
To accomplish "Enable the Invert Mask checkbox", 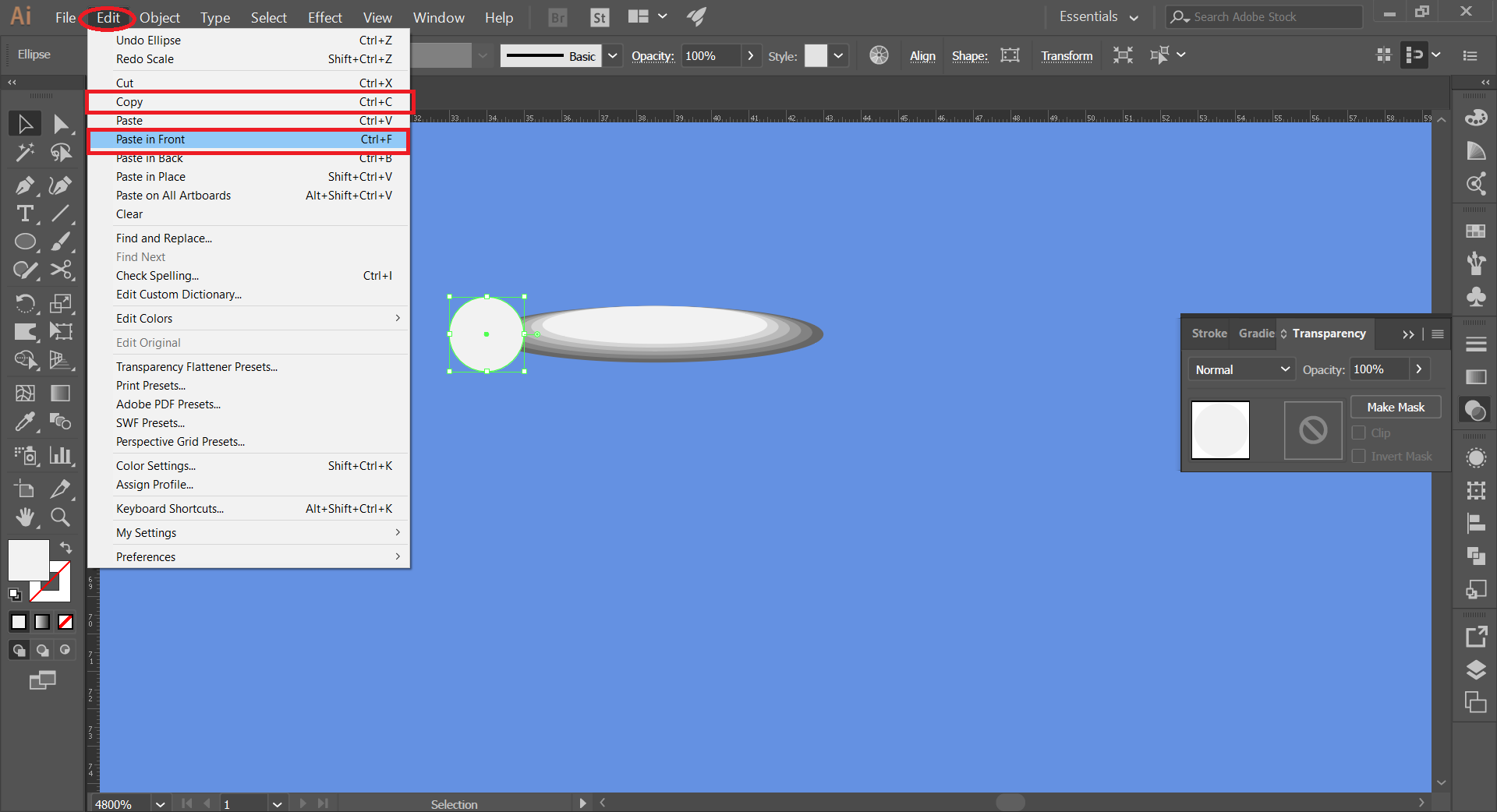I will pos(1359,456).
